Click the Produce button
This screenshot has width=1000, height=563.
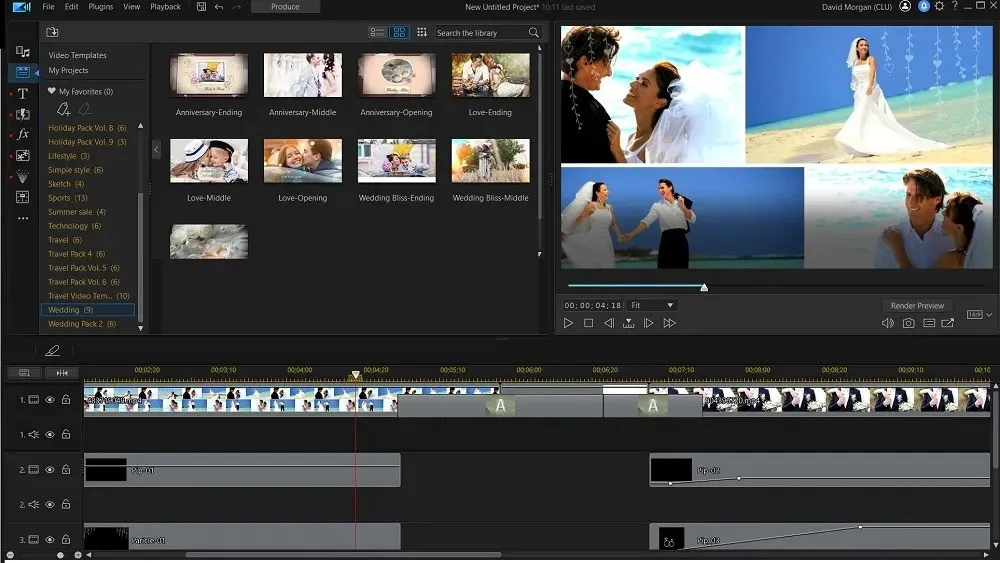coord(285,7)
